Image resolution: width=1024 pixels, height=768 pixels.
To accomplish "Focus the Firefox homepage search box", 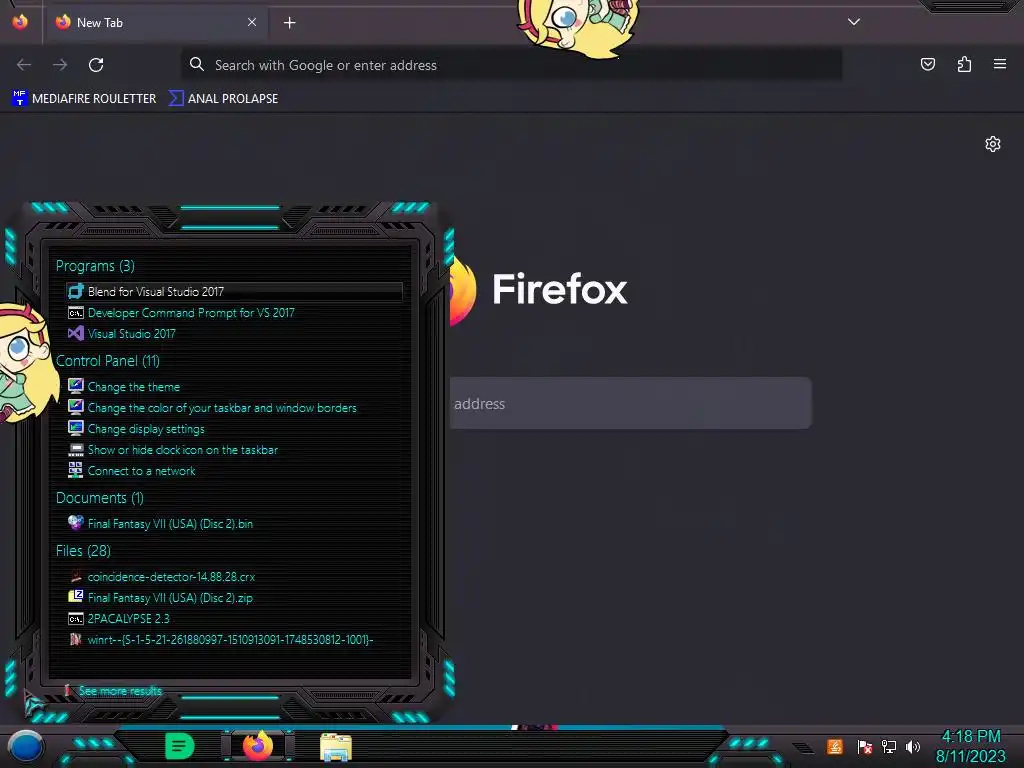I will pos(630,403).
